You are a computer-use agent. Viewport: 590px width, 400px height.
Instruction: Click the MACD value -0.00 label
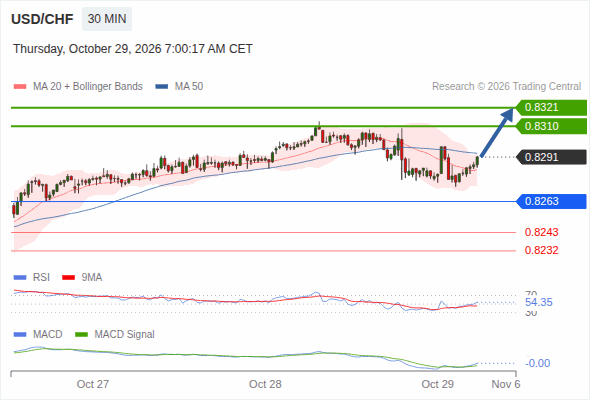(x=537, y=363)
